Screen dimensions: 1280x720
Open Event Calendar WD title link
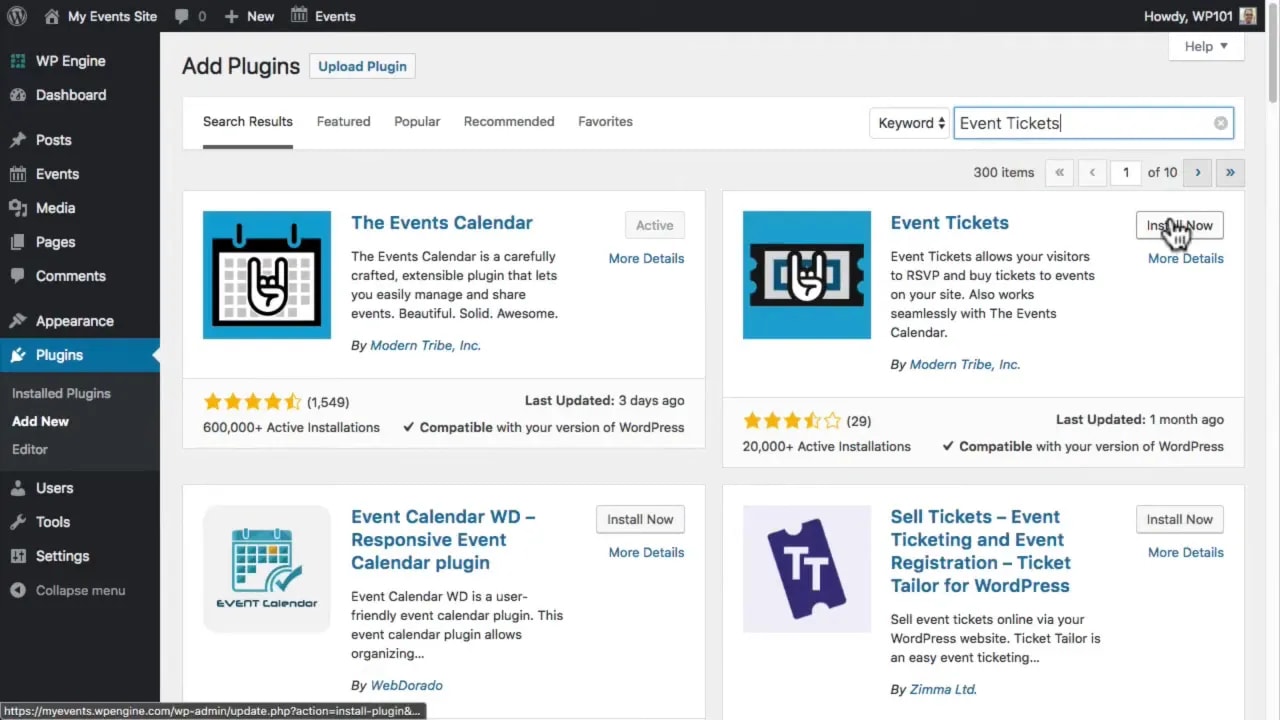443,540
